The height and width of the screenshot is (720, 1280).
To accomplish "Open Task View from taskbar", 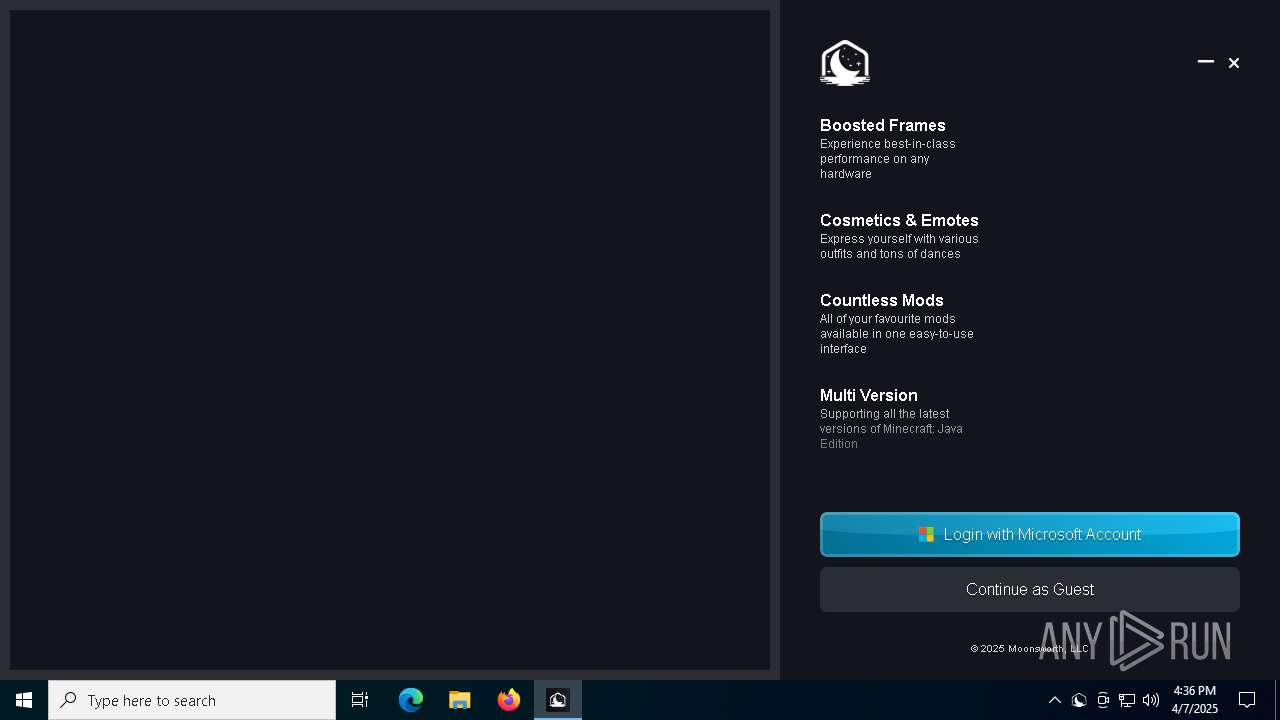I will (360, 700).
